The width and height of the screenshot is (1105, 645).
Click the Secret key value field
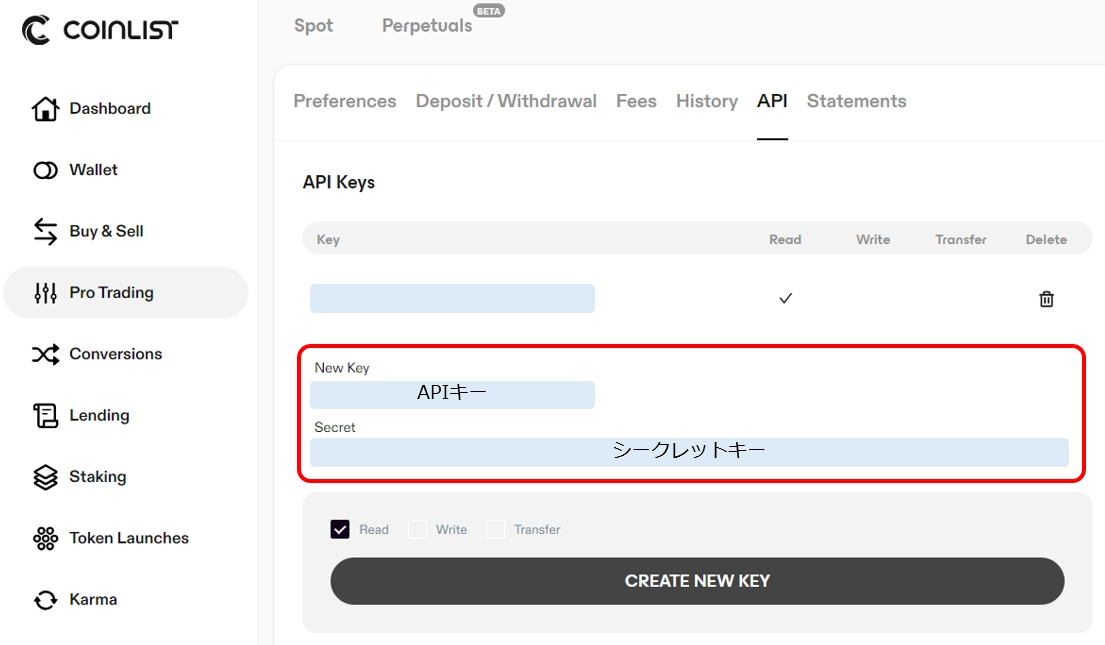(x=689, y=452)
